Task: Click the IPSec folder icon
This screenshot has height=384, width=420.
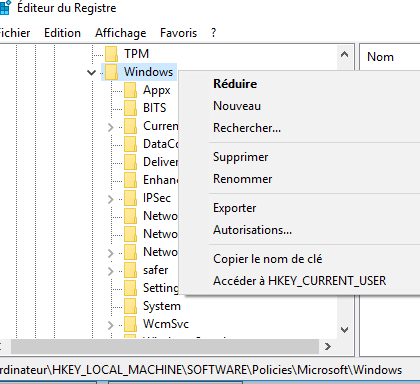Action: [131, 198]
